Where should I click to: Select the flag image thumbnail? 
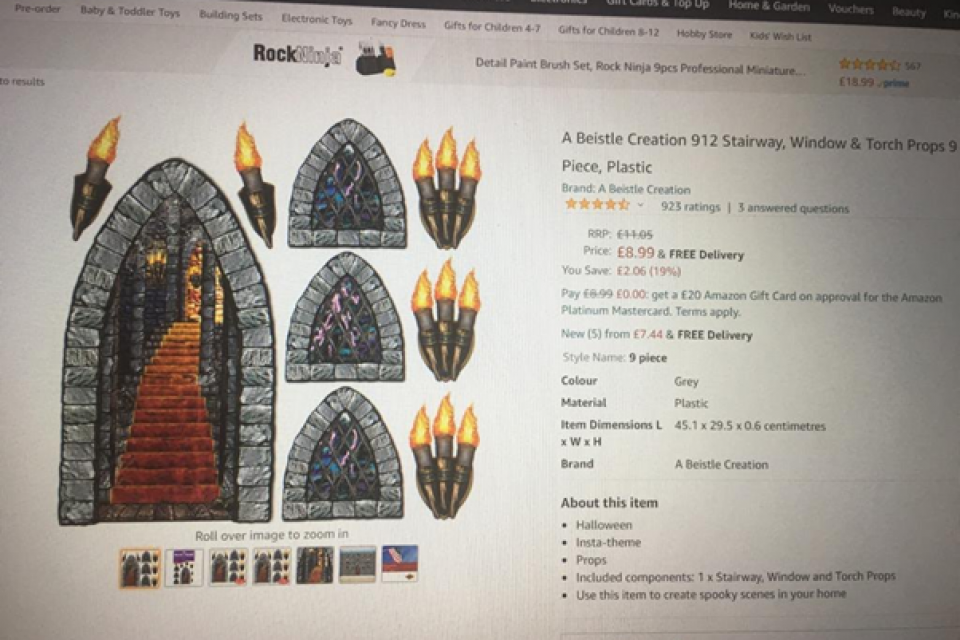[x=400, y=563]
